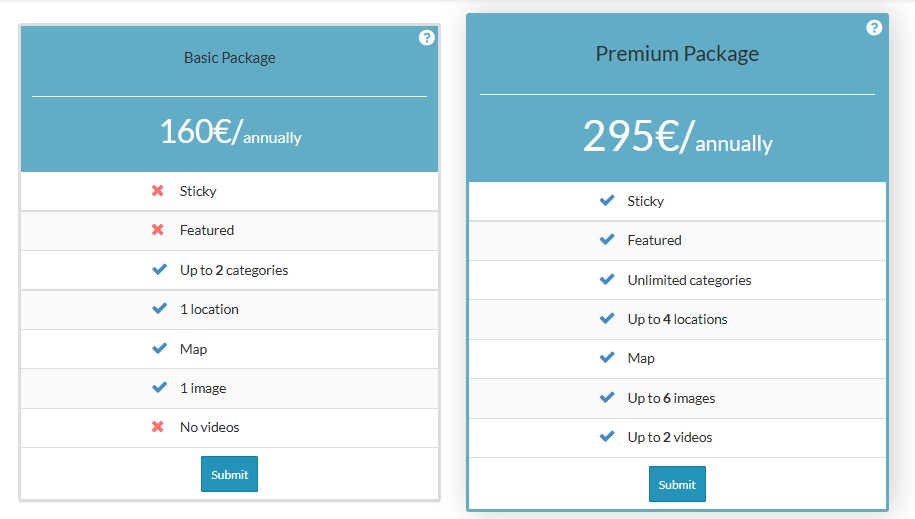
Task: Click checkmark beside Up to 6 images
Action: pos(606,398)
